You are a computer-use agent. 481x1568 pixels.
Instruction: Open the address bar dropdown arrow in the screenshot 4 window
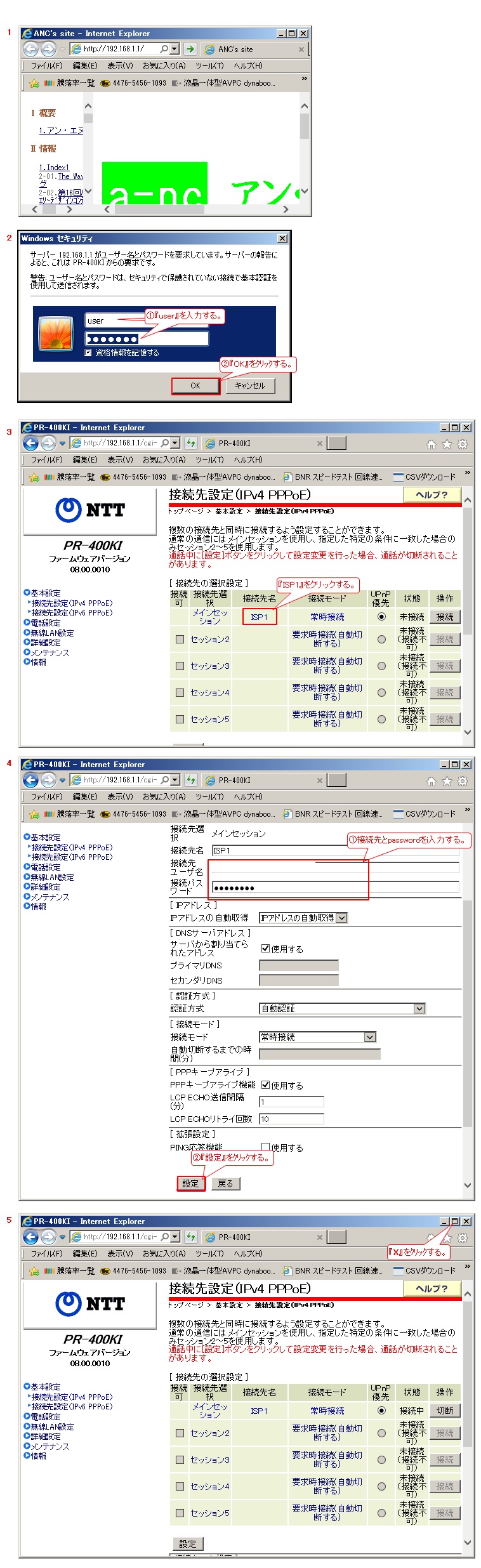click(x=175, y=780)
